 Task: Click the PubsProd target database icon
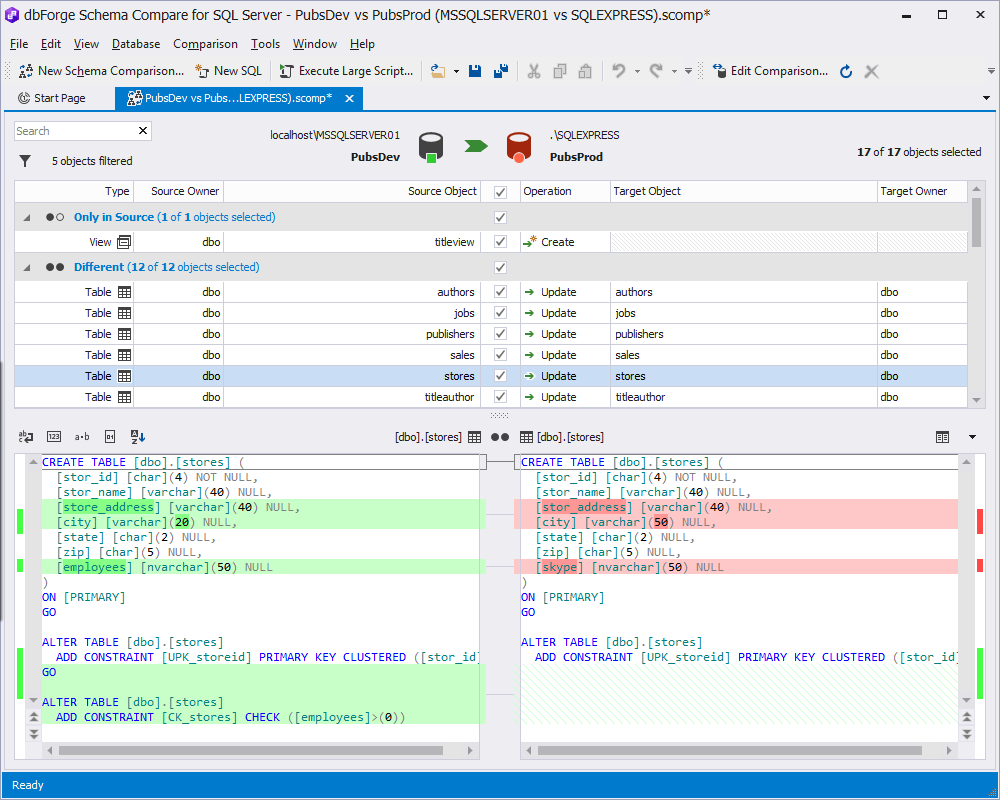click(518, 147)
